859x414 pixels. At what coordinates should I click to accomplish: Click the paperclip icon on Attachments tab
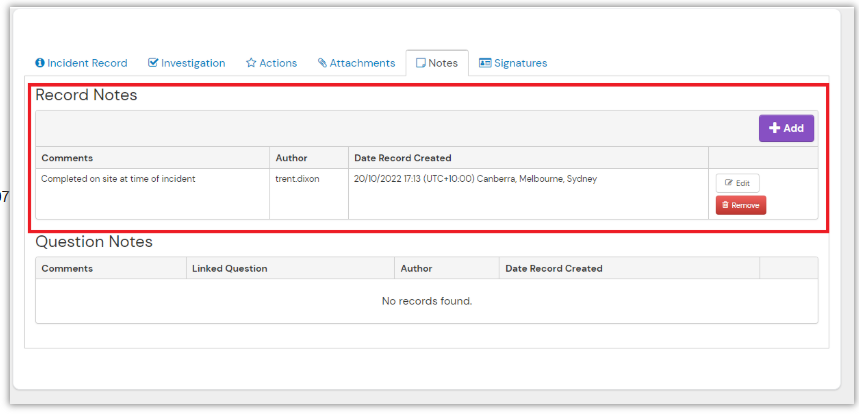tap(322, 63)
